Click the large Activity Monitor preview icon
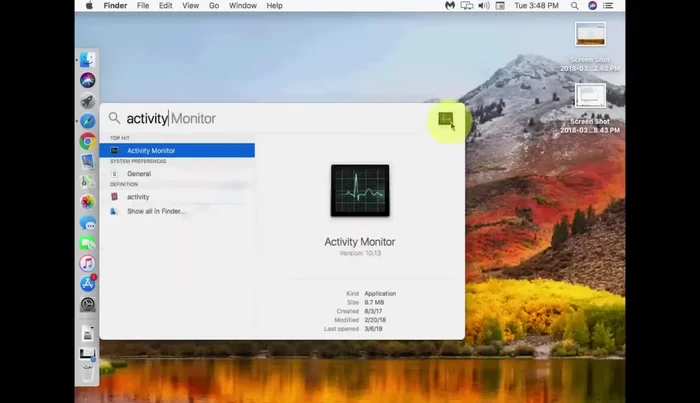 pyautogui.click(x=359, y=191)
